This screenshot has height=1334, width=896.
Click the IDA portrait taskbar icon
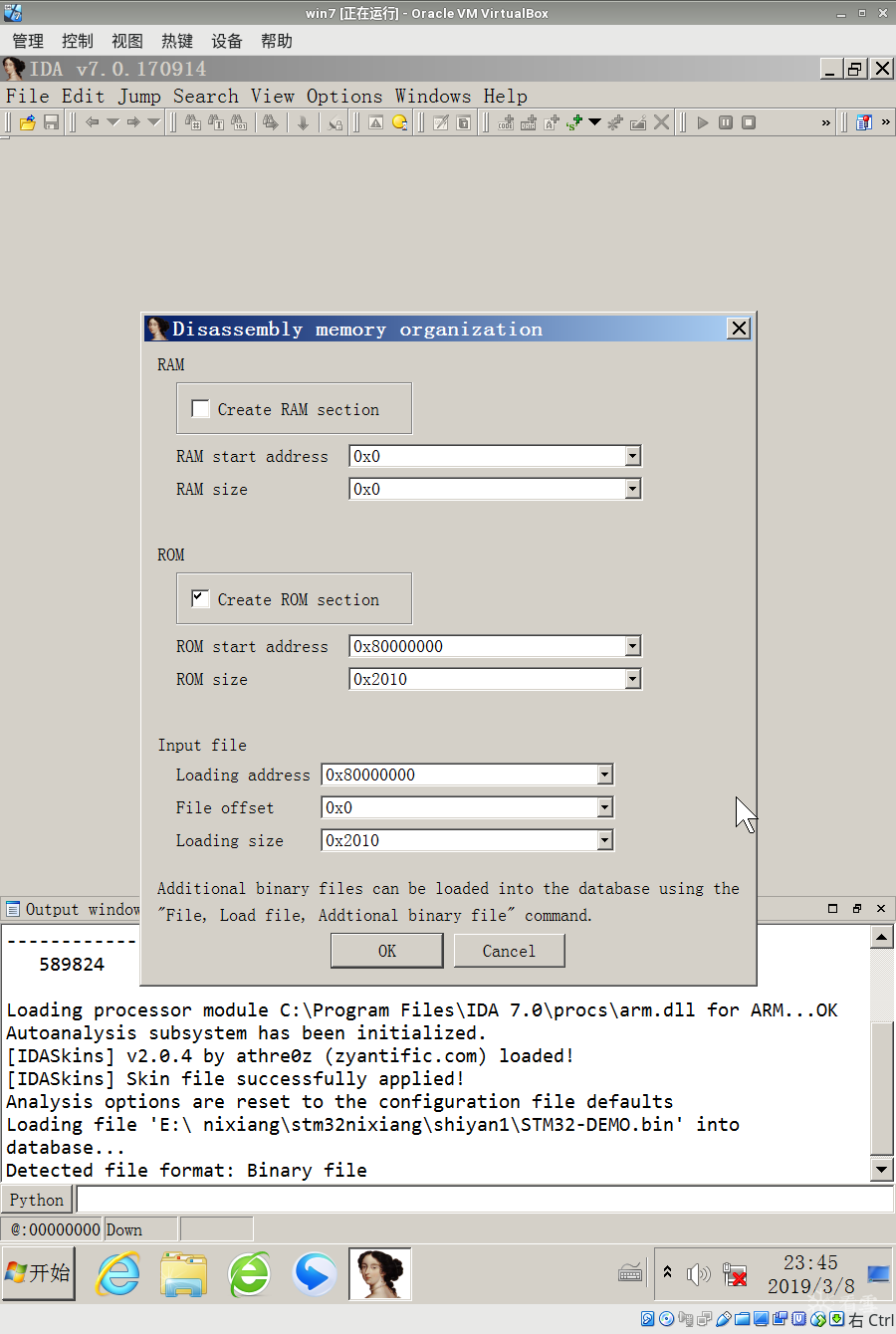379,1273
